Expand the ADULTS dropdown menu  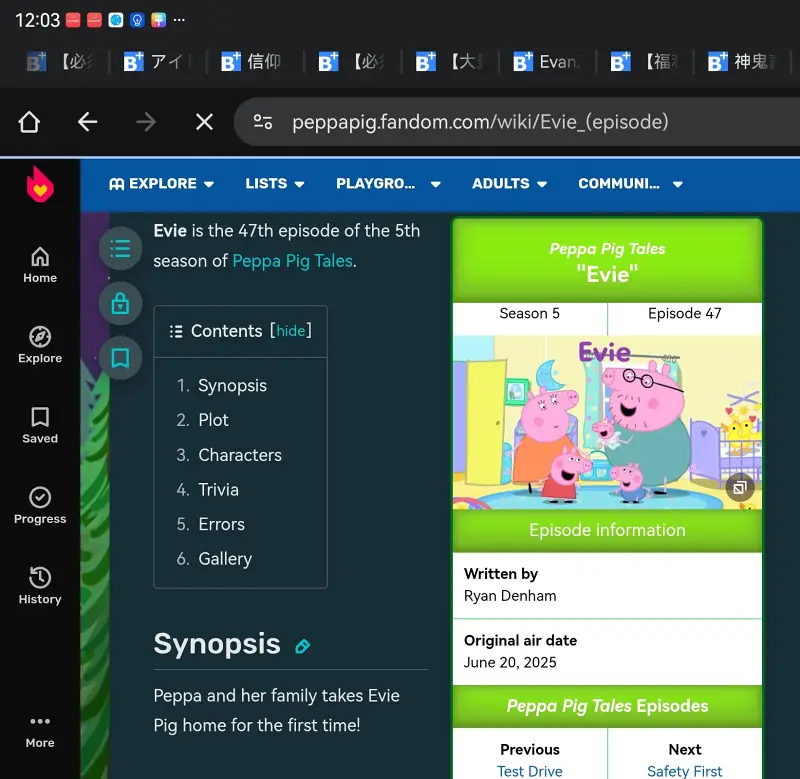(509, 184)
